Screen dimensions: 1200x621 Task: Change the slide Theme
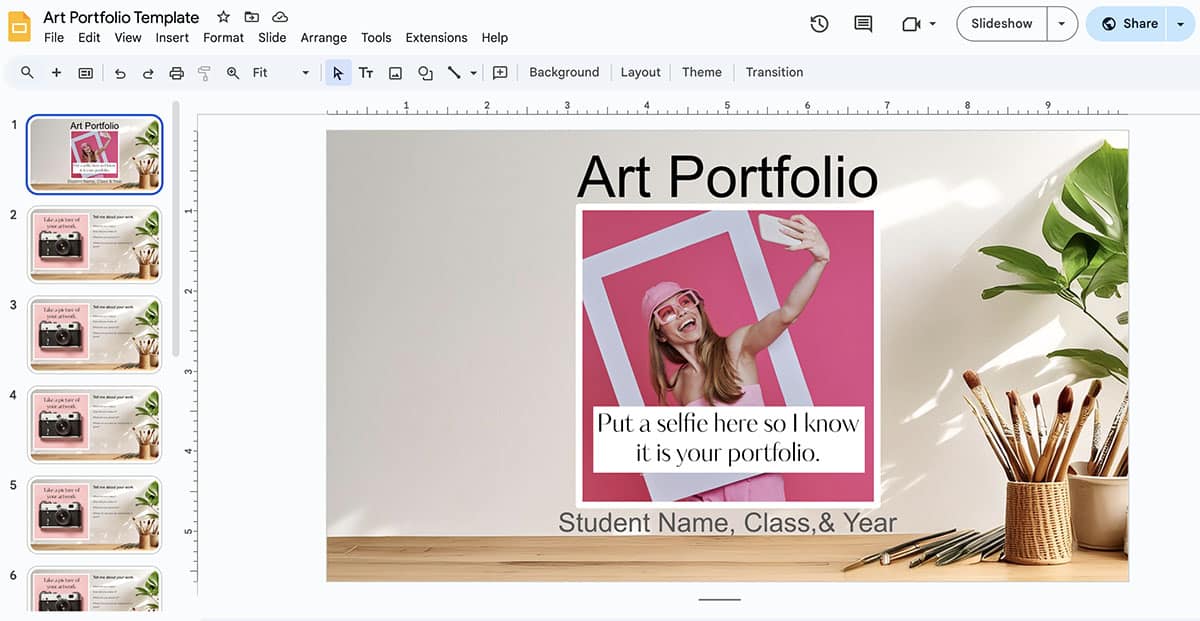pos(701,72)
